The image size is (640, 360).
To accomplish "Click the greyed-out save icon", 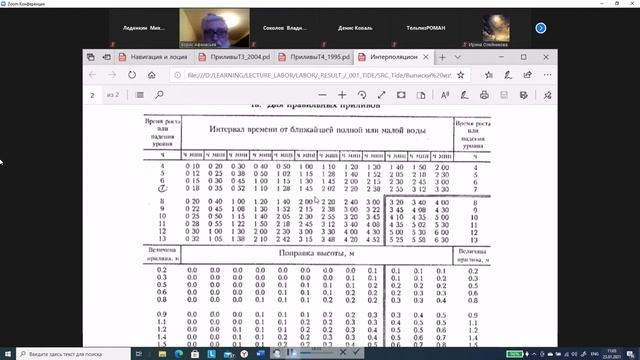I will (x=504, y=95).
